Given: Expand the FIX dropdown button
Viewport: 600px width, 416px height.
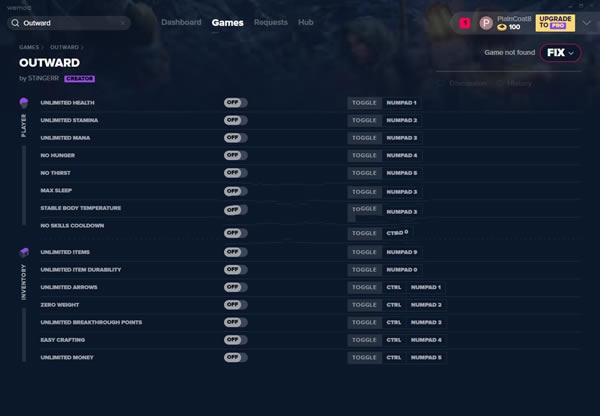Looking at the screenshot, I should click(560, 52).
